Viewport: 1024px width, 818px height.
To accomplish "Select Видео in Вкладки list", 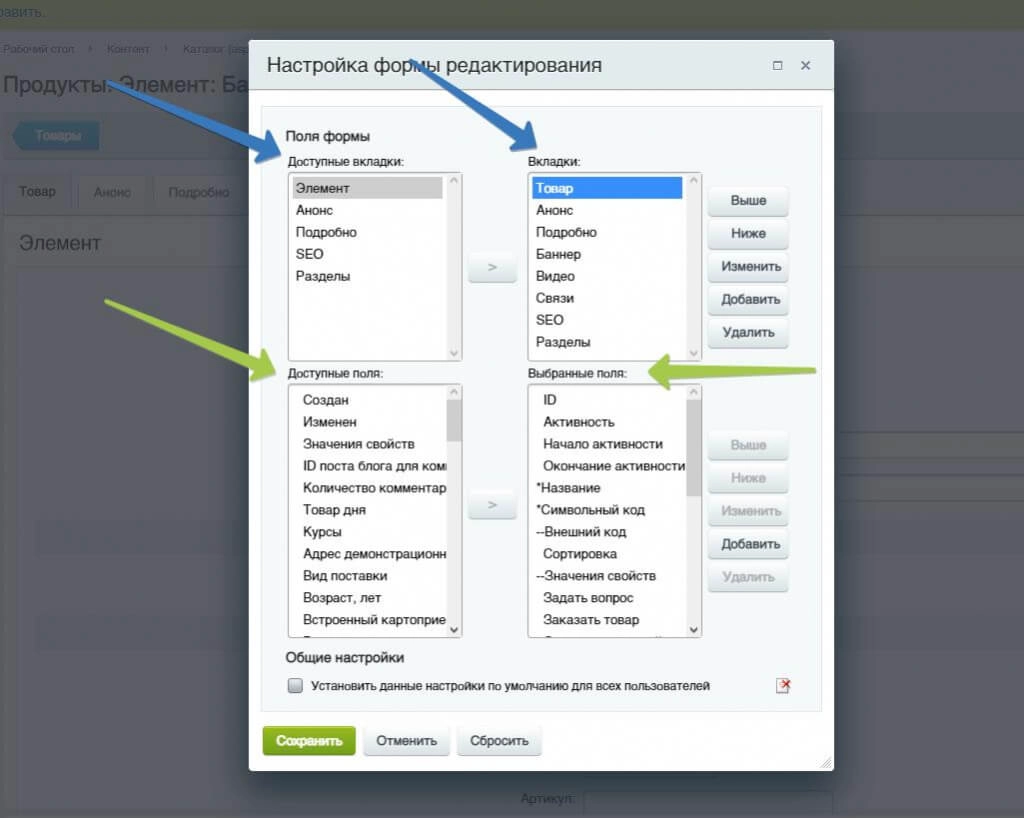I will click(607, 276).
